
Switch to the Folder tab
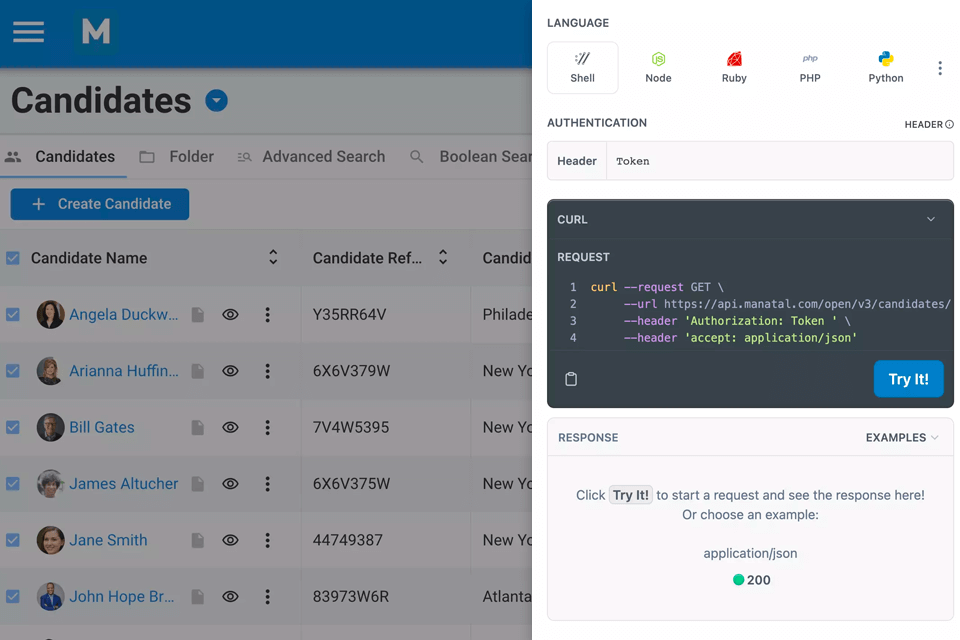point(176,157)
